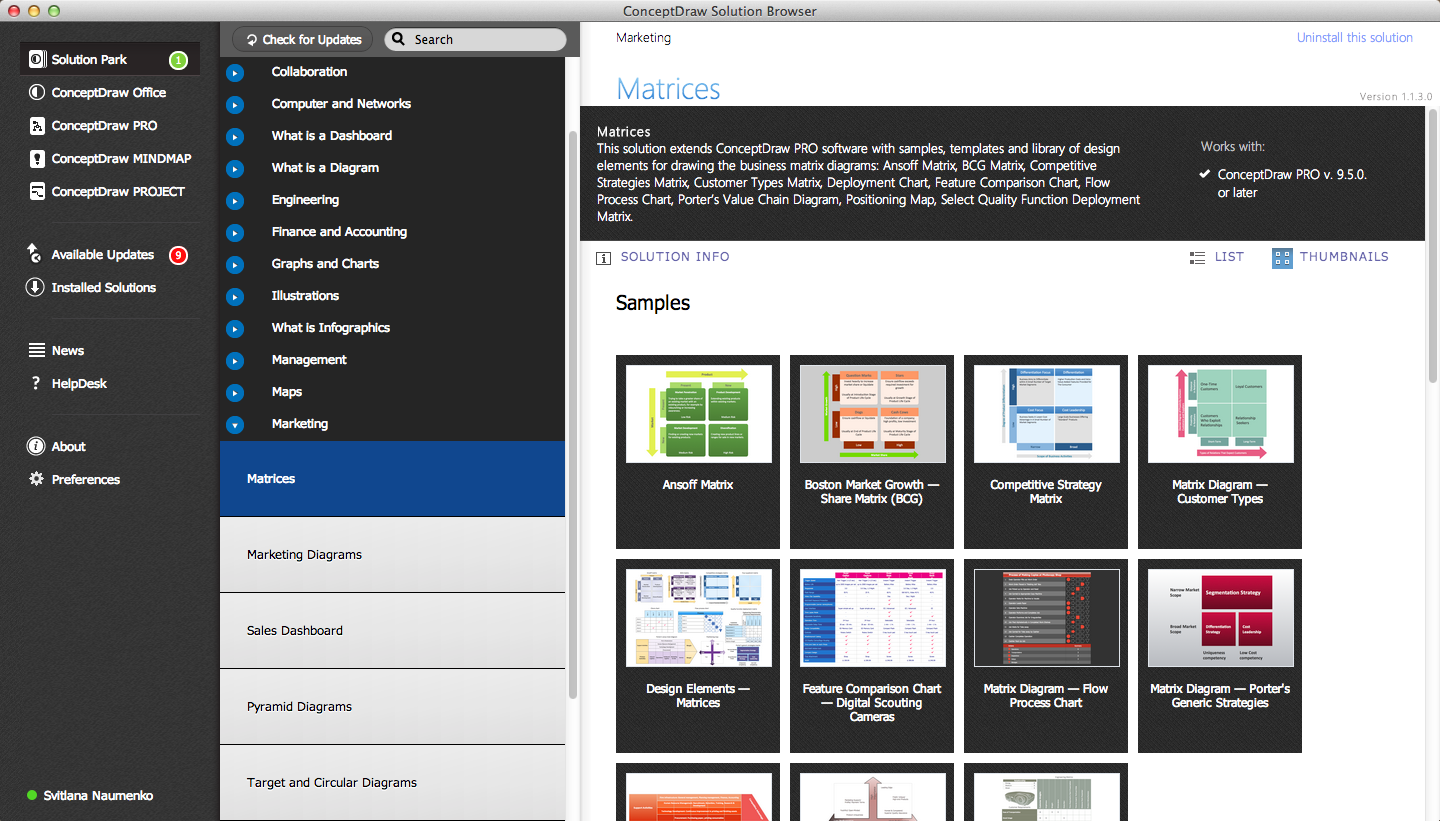Click the ConceptDraw PROJECT icon
Screen dimensions: 1440x821
37,191
